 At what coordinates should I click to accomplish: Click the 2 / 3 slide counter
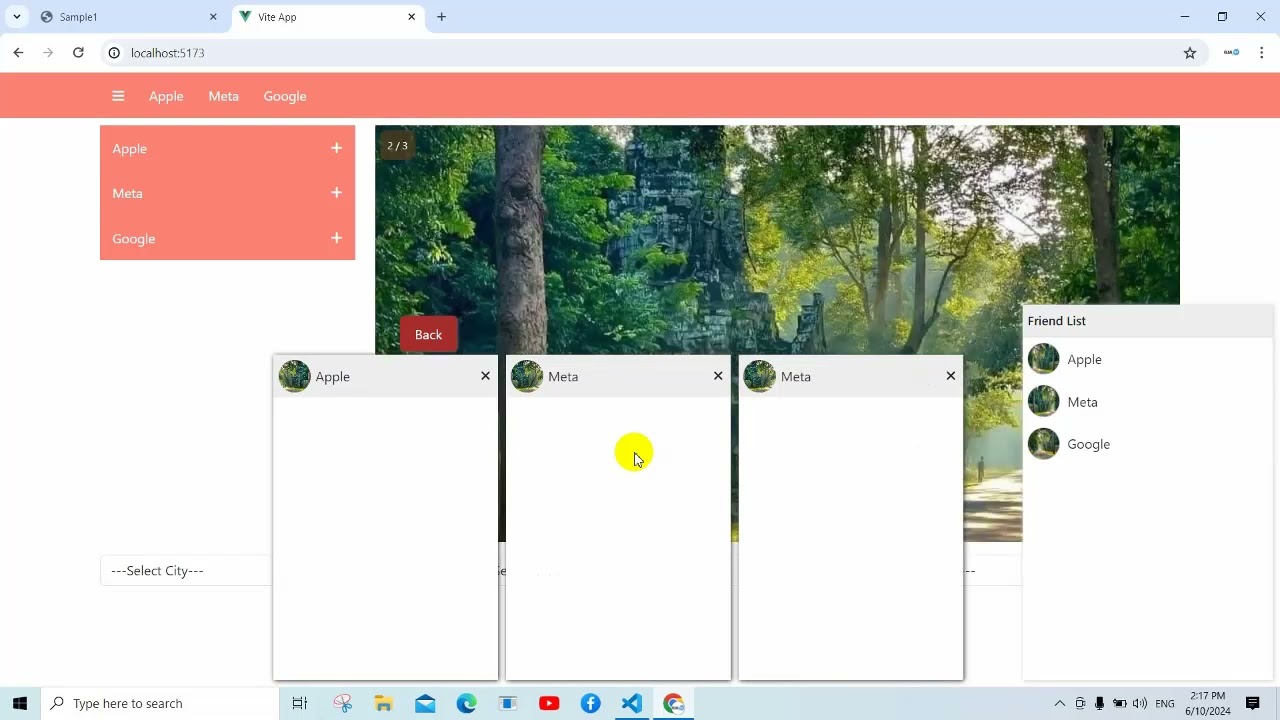pyautogui.click(x=397, y=146)
